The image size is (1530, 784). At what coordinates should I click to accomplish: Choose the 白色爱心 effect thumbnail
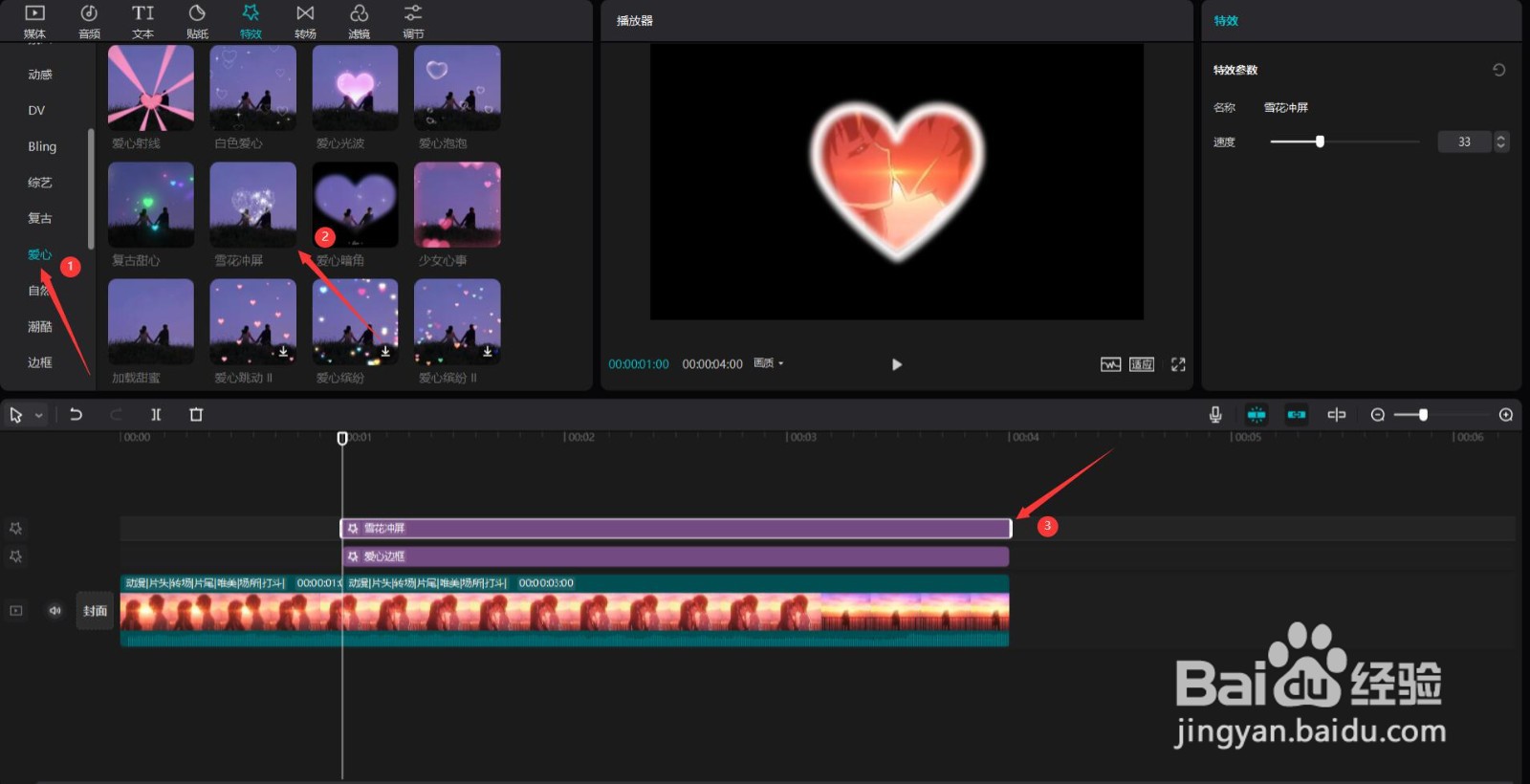pyautogui.click(x=253, y=88)
